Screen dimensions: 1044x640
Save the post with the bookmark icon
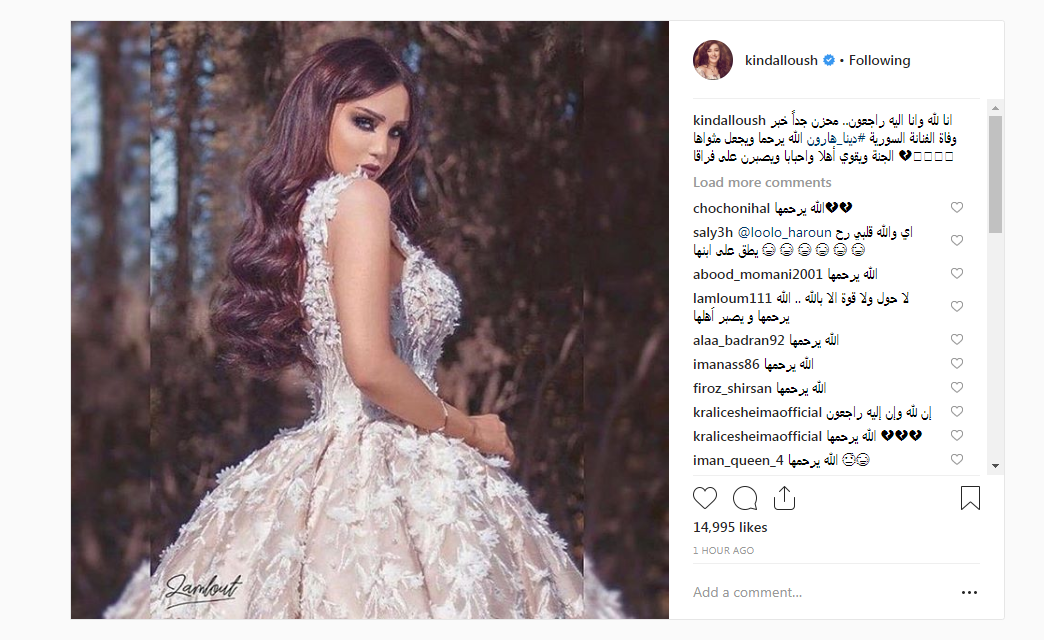tap(970, 498)
